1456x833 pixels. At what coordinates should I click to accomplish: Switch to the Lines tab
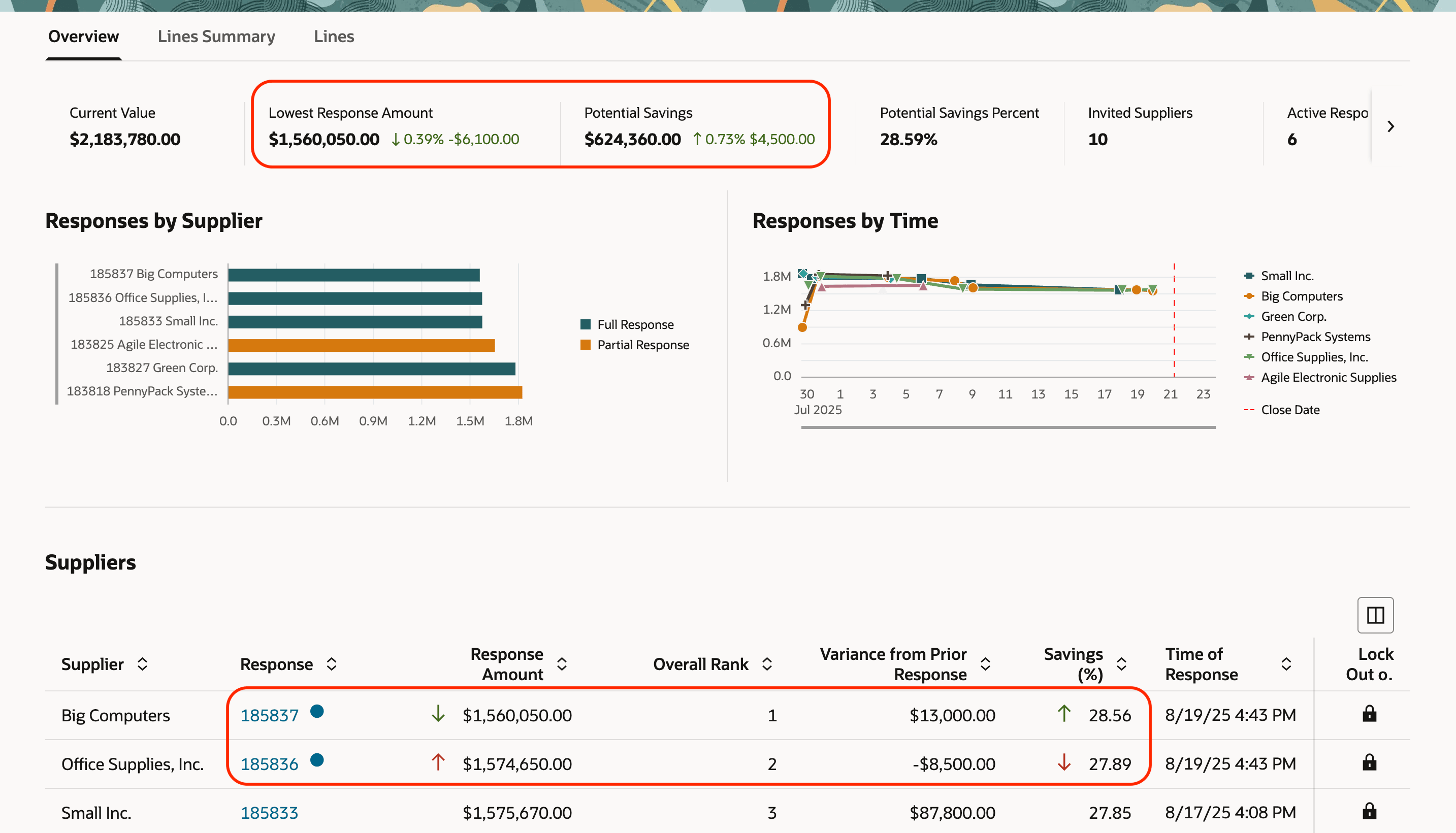click(x=334, y=37)
